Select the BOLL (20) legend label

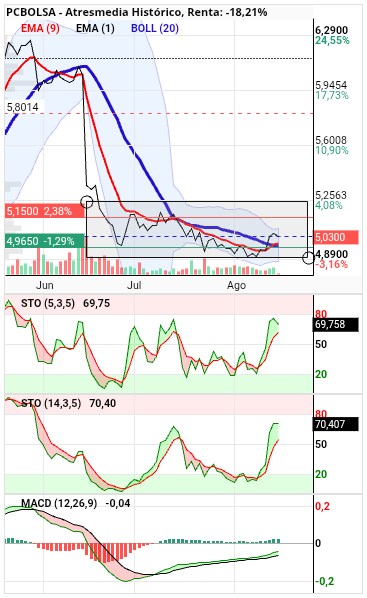coord(155,28)
